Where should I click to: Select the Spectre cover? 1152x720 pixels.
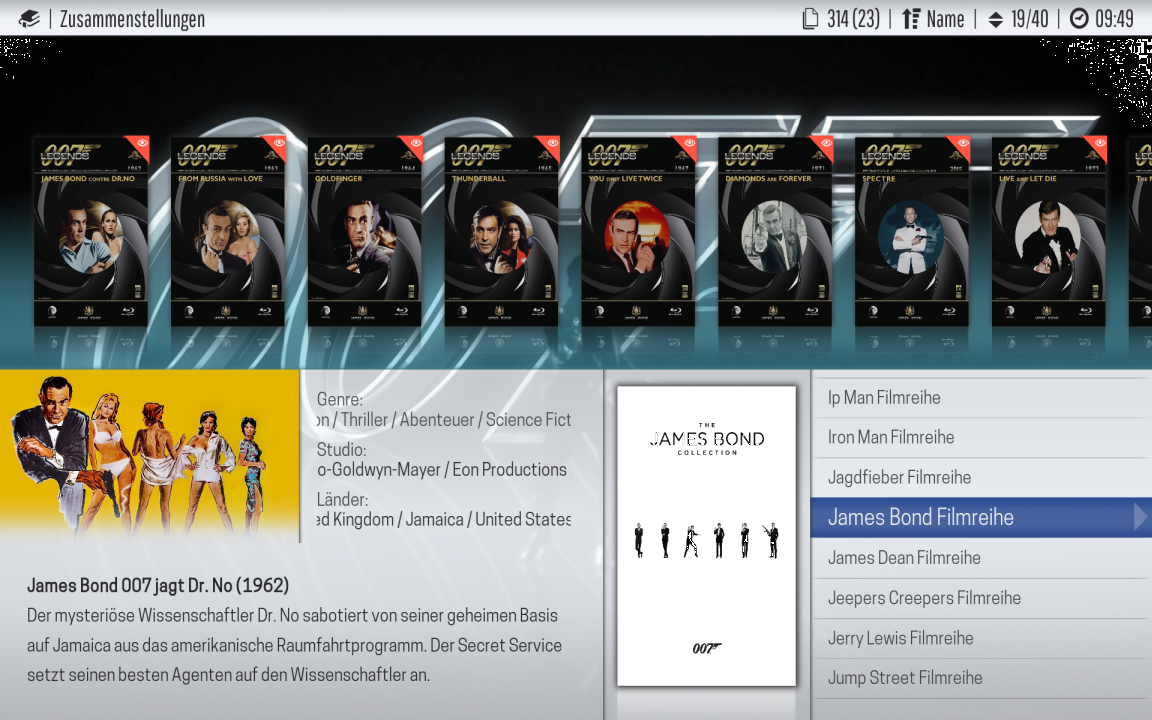(x=912, y=231)
